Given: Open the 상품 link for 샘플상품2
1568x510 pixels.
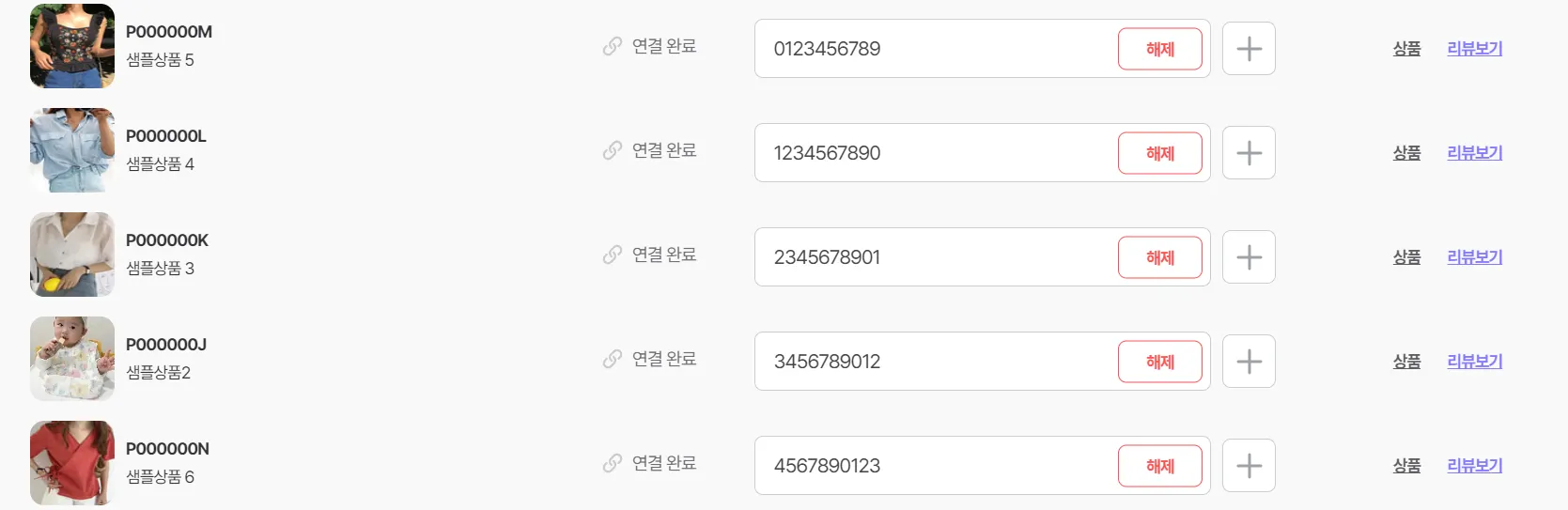Looking at the screenshot, I should coord(1406,362).
